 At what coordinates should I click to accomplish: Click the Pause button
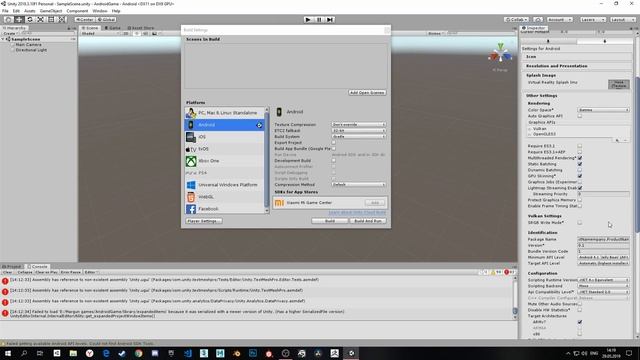click(319, 20)
